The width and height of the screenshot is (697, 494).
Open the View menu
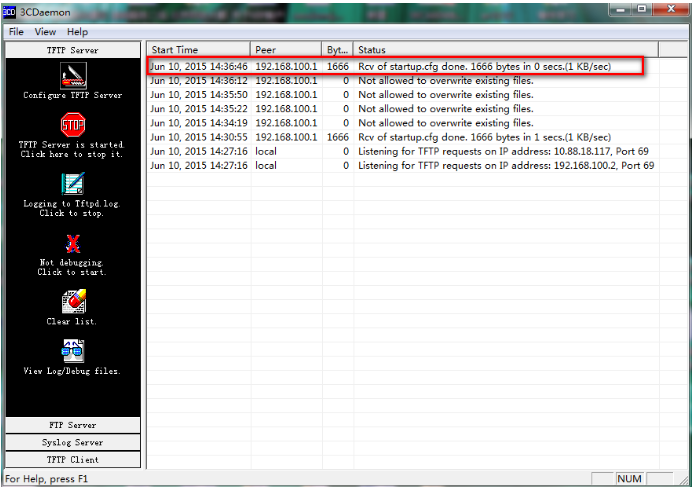pyautogui.click(x=45, y=32)
